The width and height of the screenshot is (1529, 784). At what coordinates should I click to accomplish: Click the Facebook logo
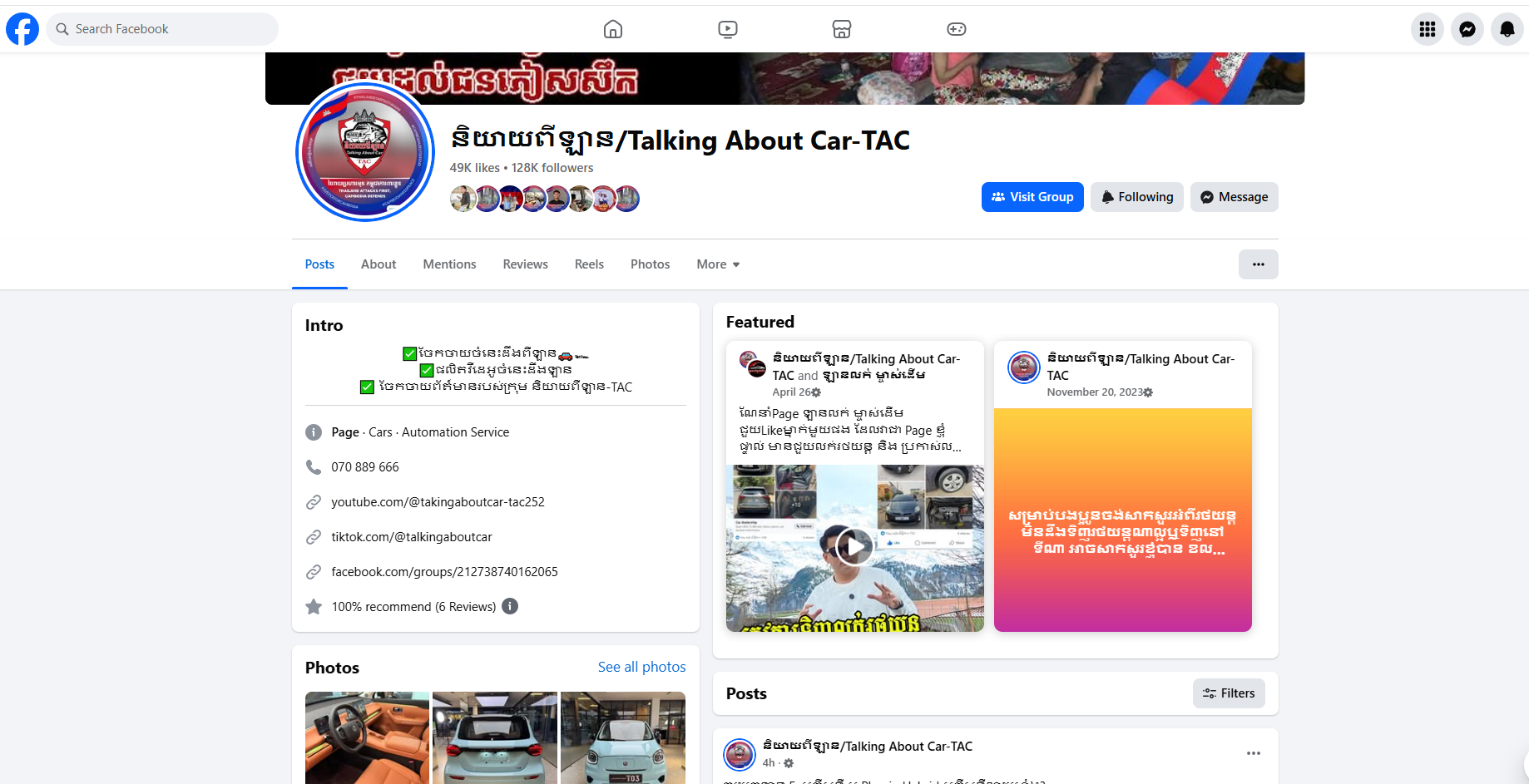(22, 29)
